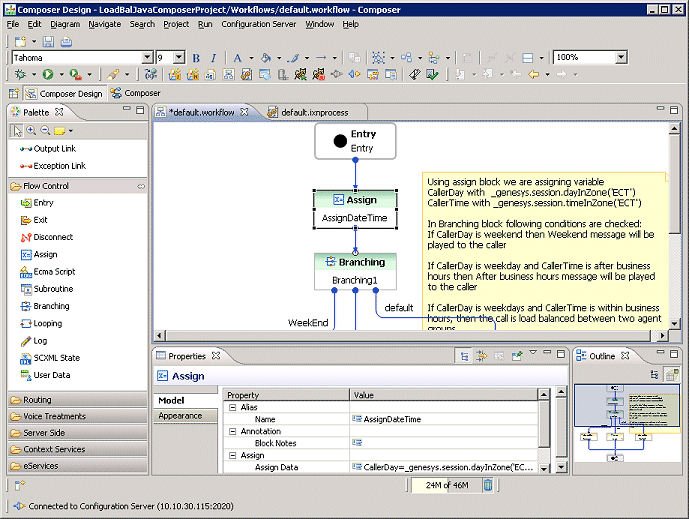Toggle Show Categories in Properties view

click(464, 356)
